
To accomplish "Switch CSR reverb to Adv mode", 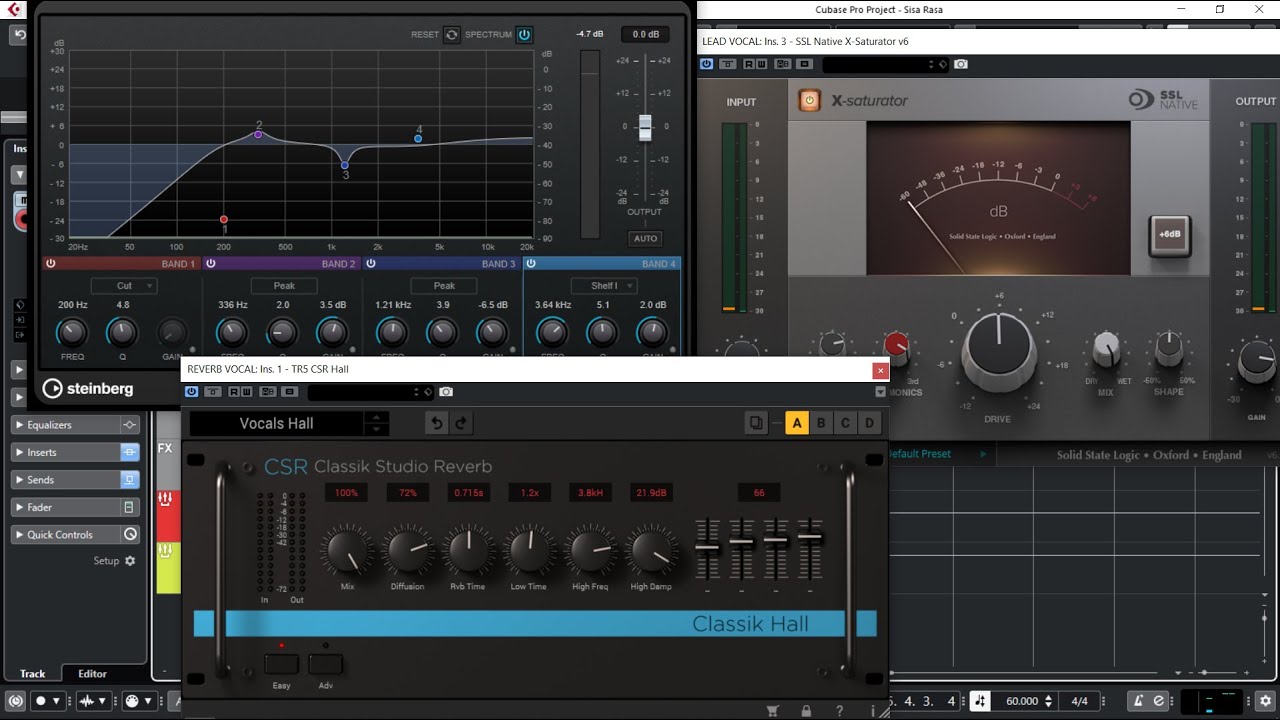I will (x=325, y=664).
